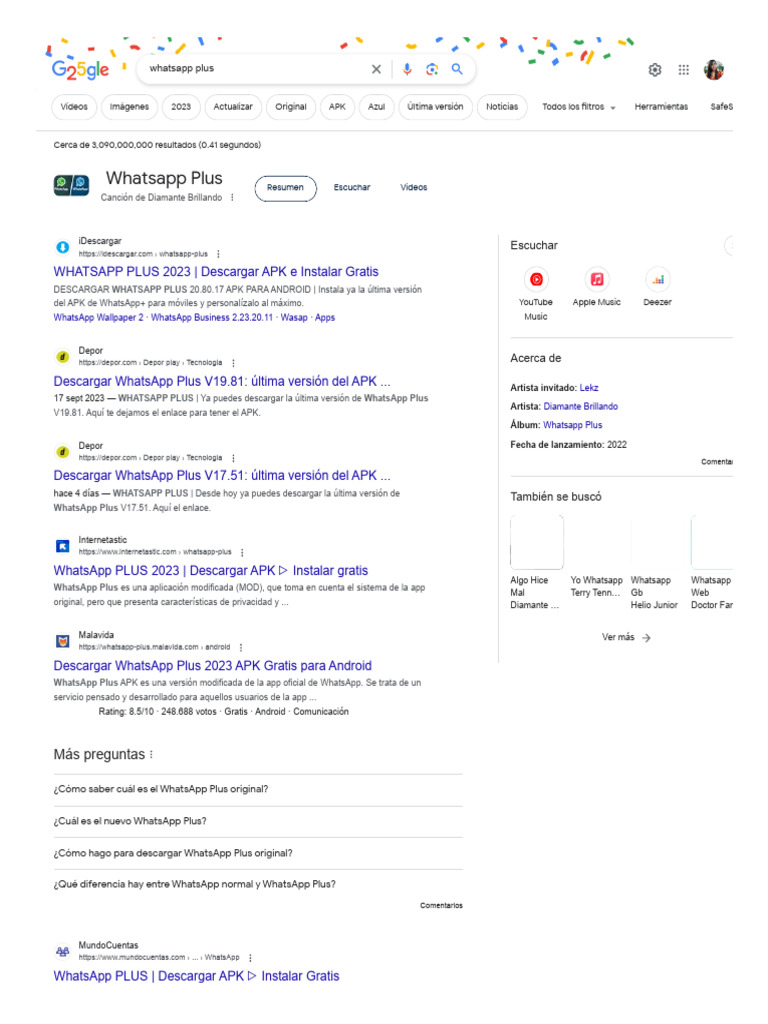Click the MundoCuentas site favicon
This screenshot has width=768, height=1024.
[62, 952]
